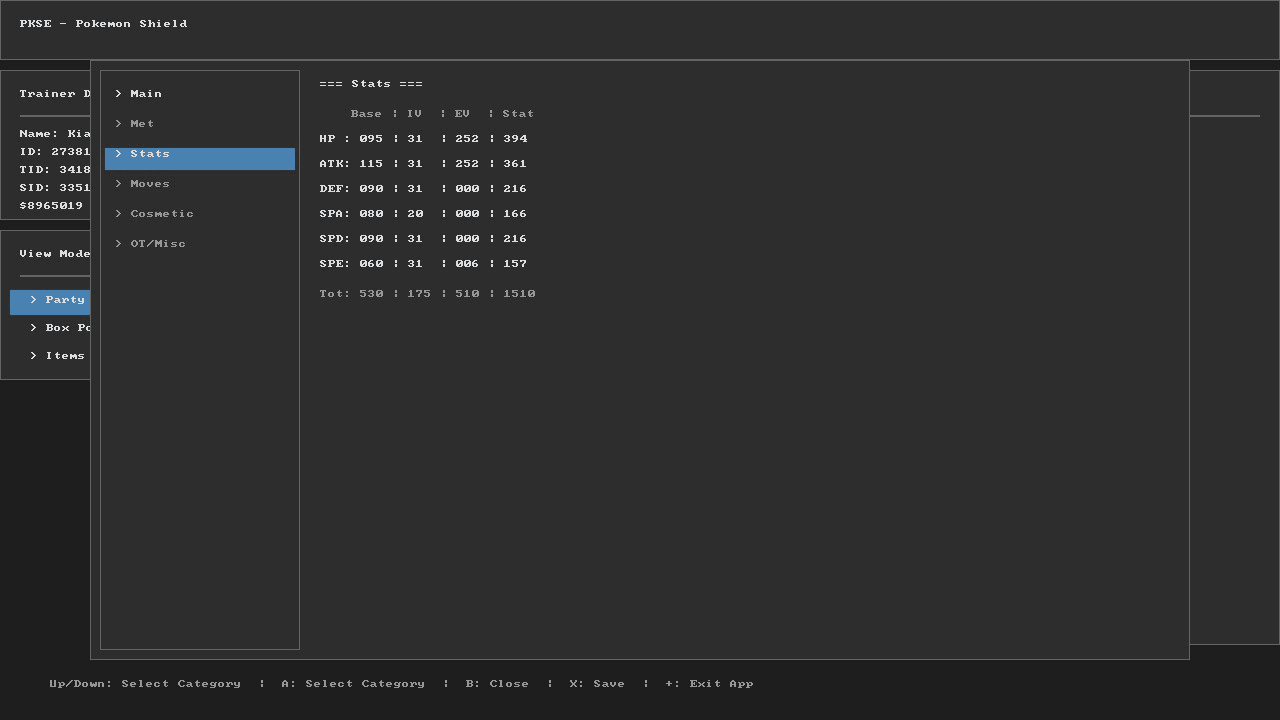Open the Main category

[200, 94]
